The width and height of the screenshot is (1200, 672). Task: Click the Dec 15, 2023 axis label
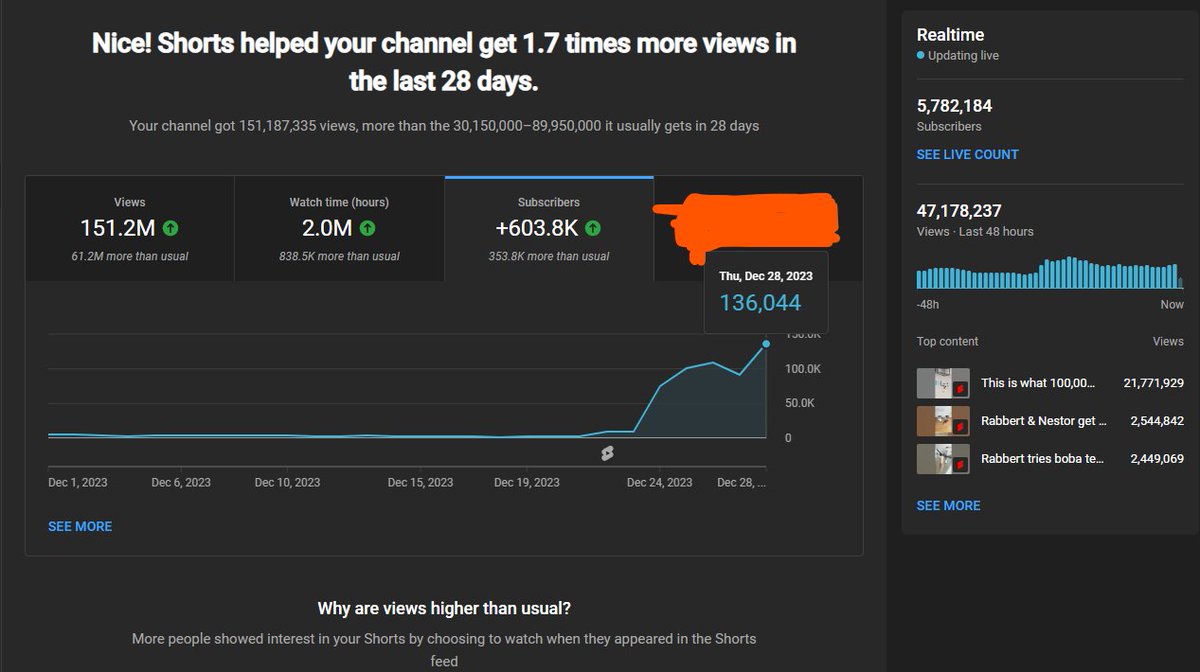tap(420, 482)
